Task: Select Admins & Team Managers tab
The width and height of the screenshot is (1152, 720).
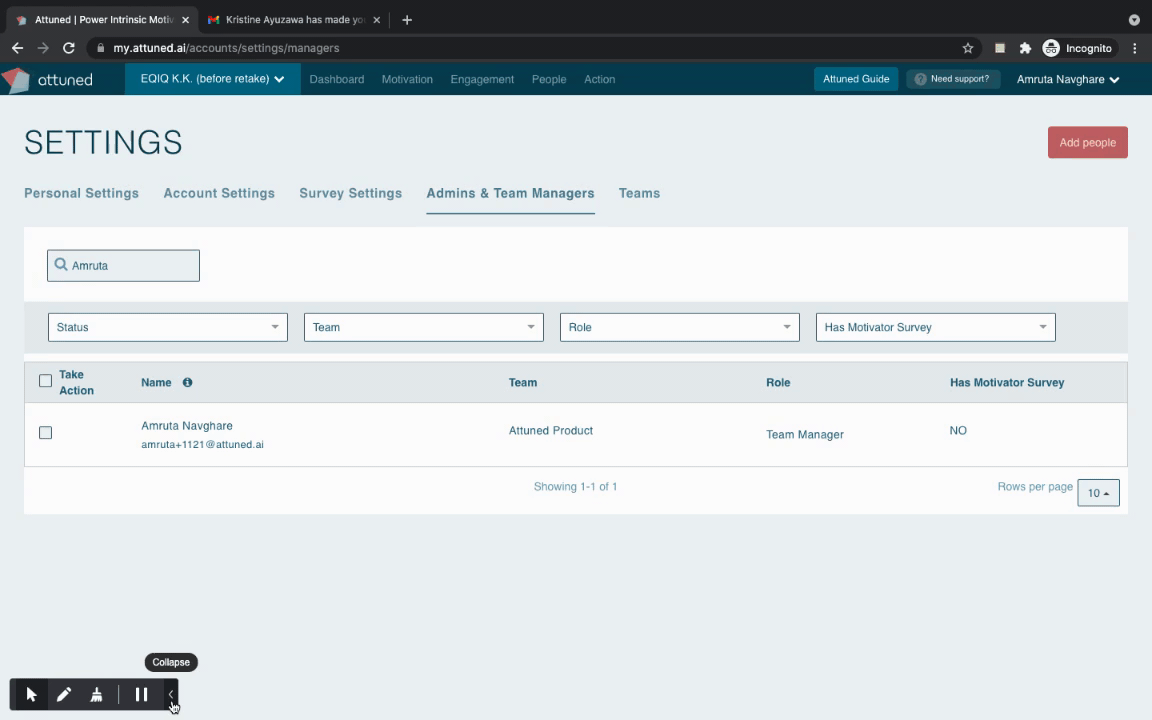Action: (x=511, y=193)
